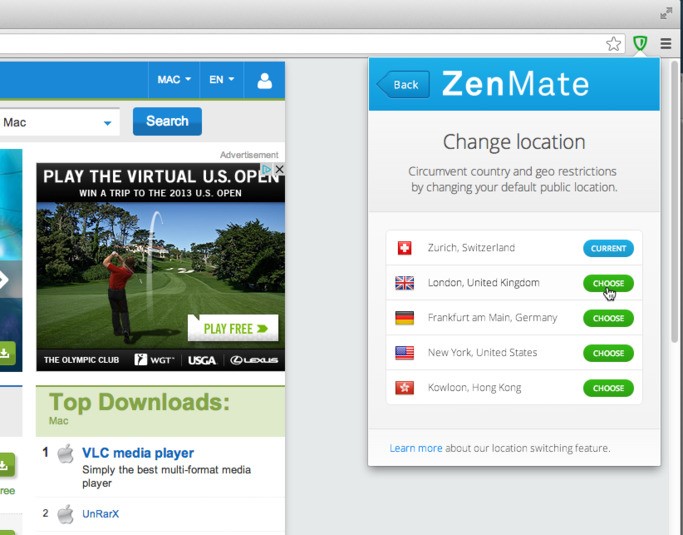
Task: Click the Germany flag icon
Action: click(x=404, y=318)
